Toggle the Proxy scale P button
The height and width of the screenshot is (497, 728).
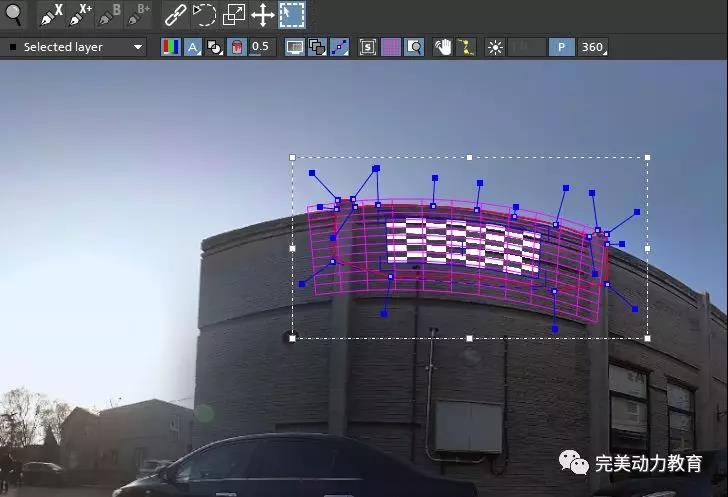(x=561, y=47)
